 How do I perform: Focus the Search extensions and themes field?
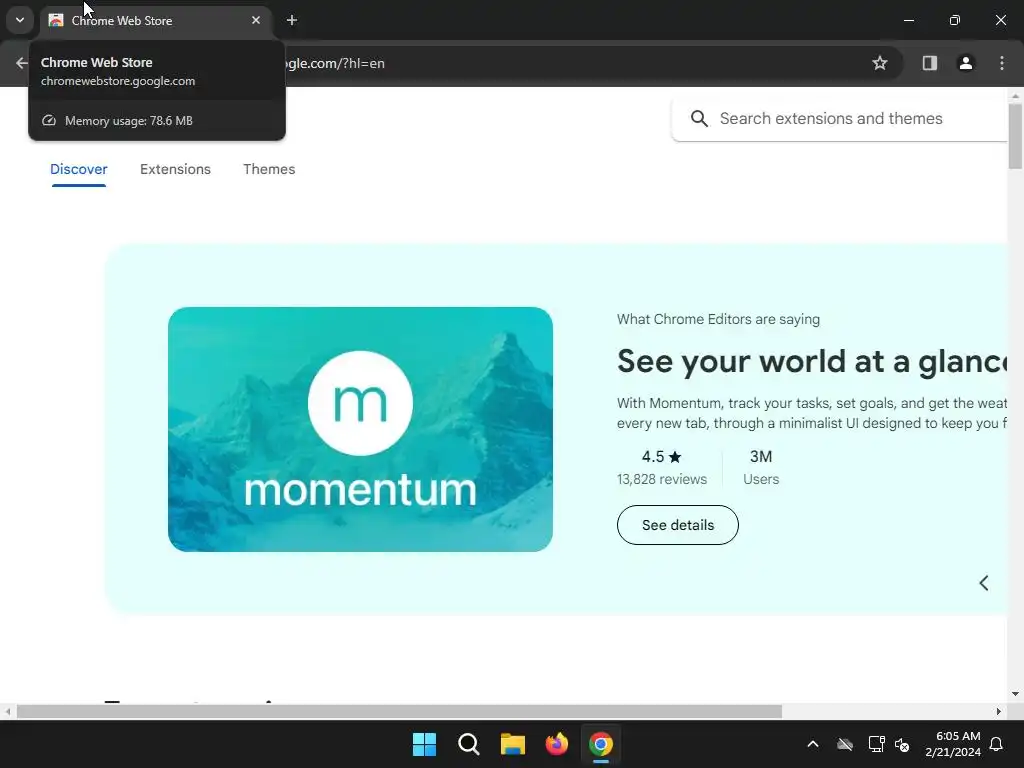(x=840, y=119)
